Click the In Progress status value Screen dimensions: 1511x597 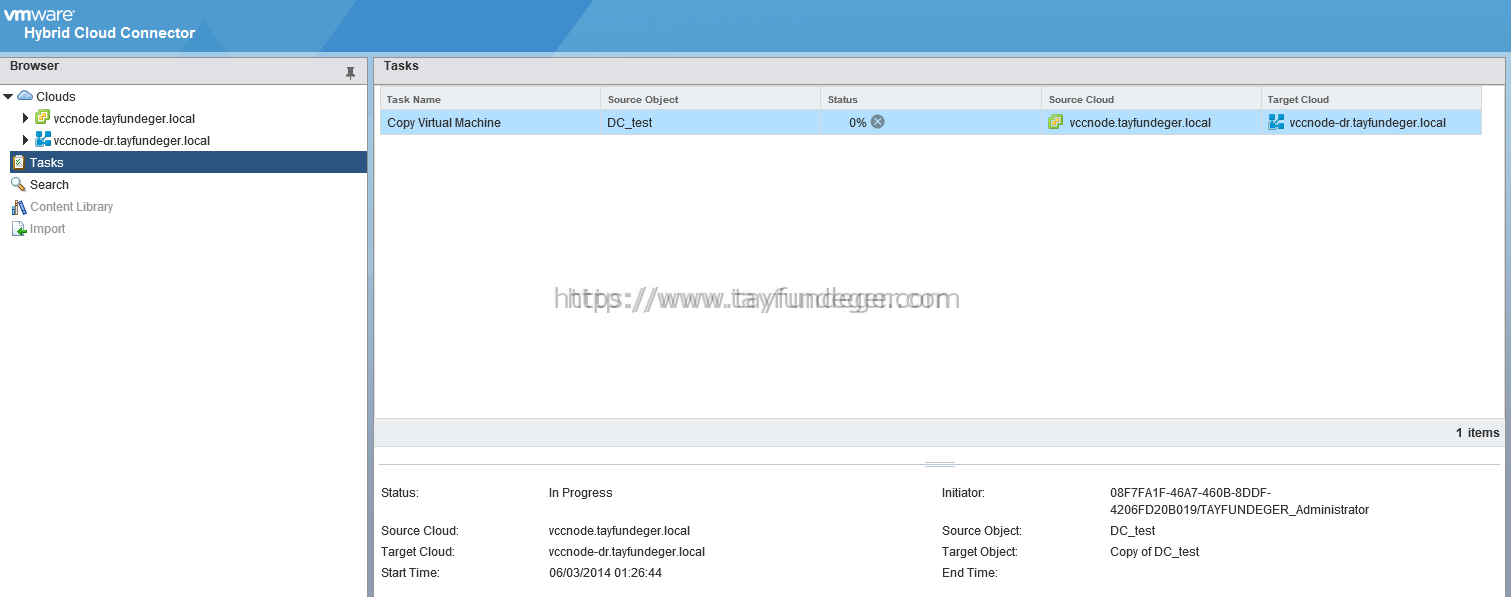pyautogui.click(x=580, y=493)
